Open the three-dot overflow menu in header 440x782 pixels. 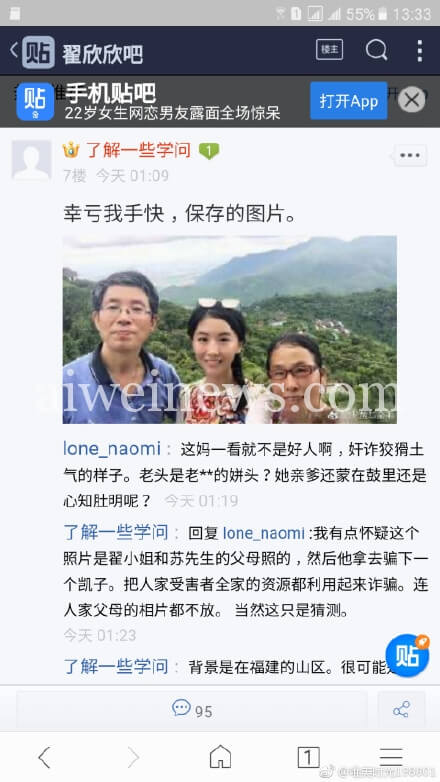420,51
